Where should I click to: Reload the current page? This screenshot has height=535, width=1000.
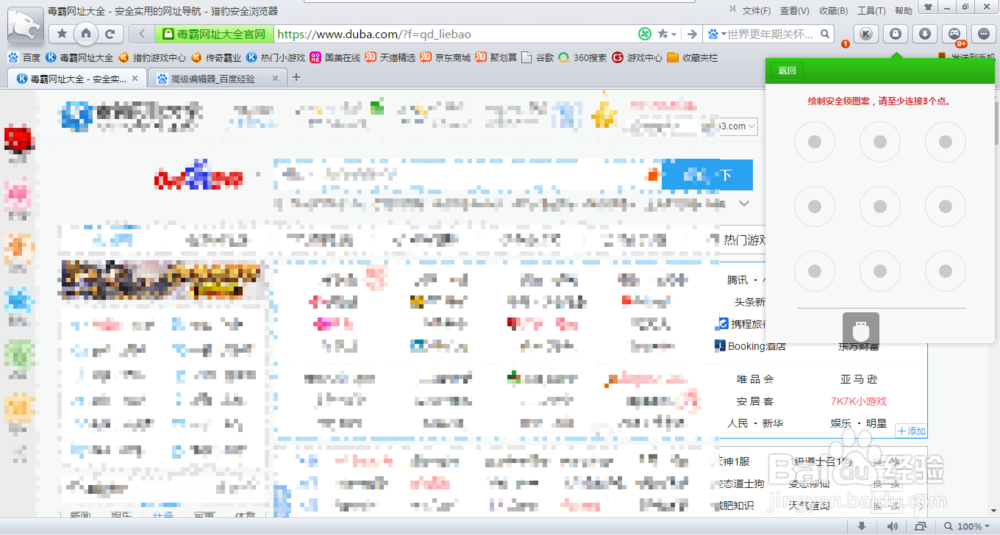click(110, 34)
